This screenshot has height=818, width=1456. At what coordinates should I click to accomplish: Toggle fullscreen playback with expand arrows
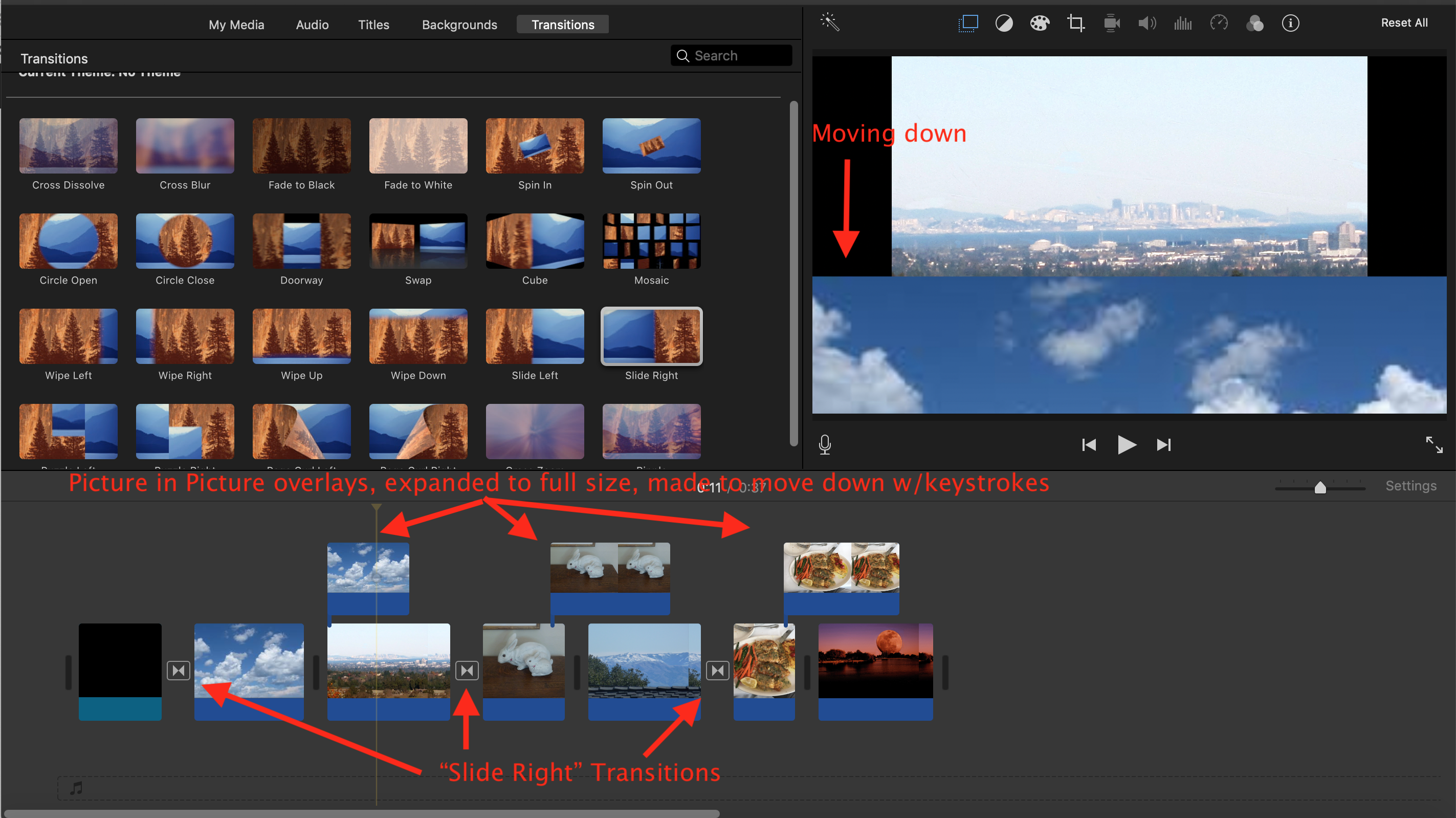(1434, 445)
